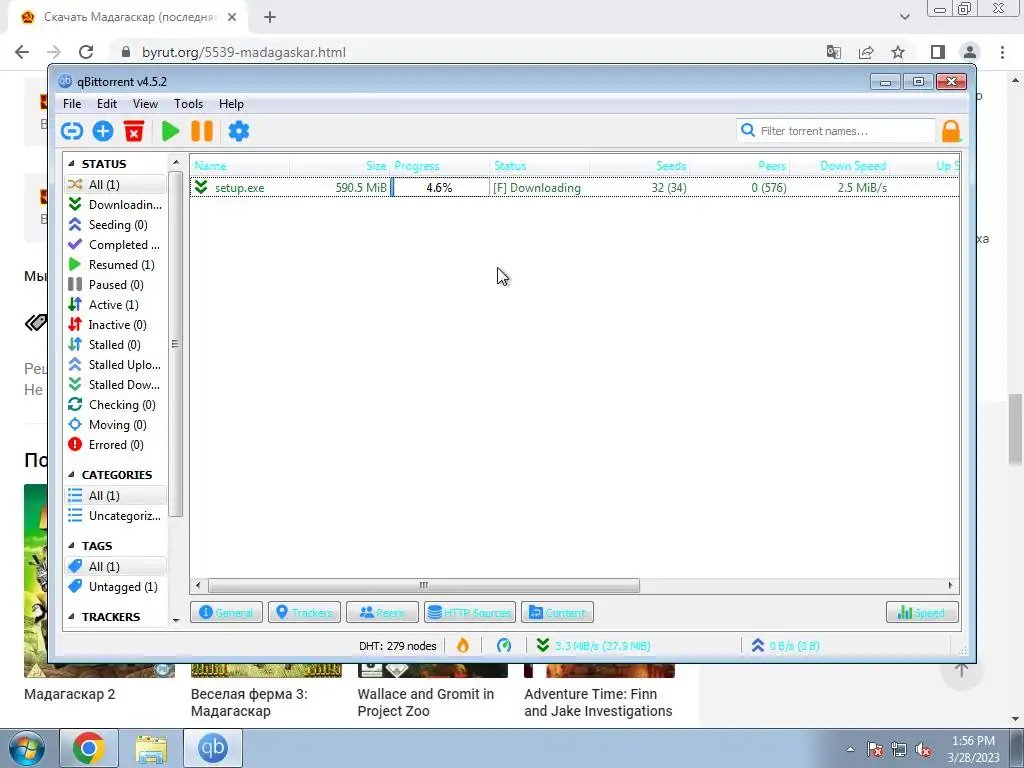Click the torrent list horizontal scrollbar

pos(423,586)
